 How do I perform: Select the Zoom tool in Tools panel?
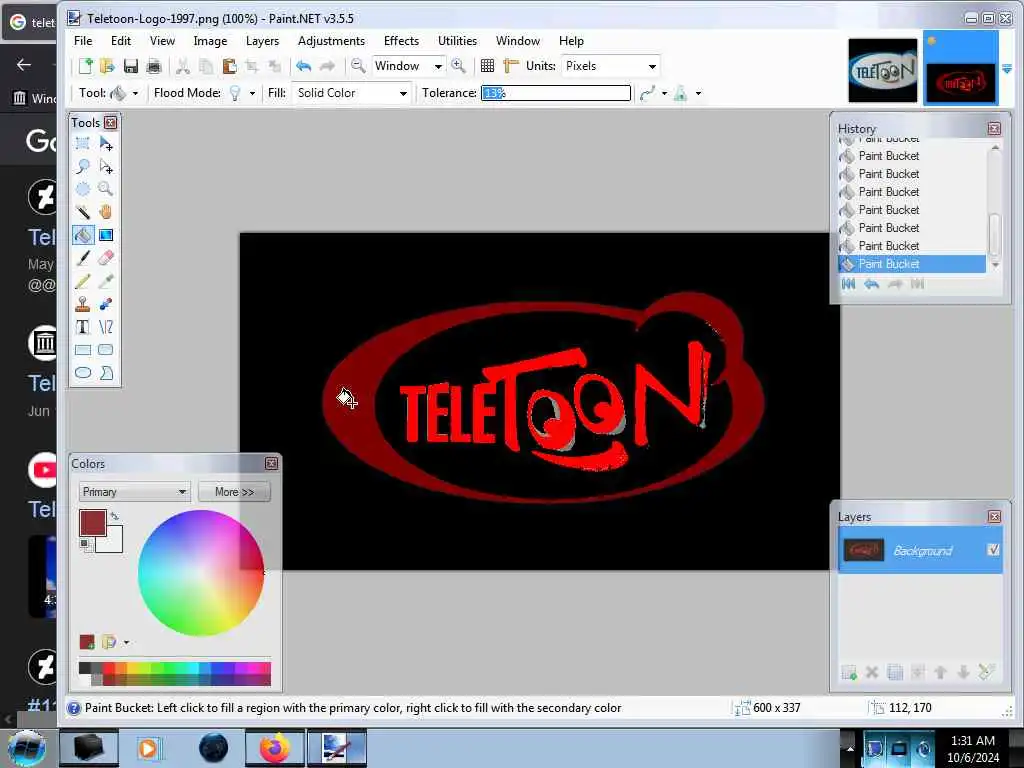point(106,189)
